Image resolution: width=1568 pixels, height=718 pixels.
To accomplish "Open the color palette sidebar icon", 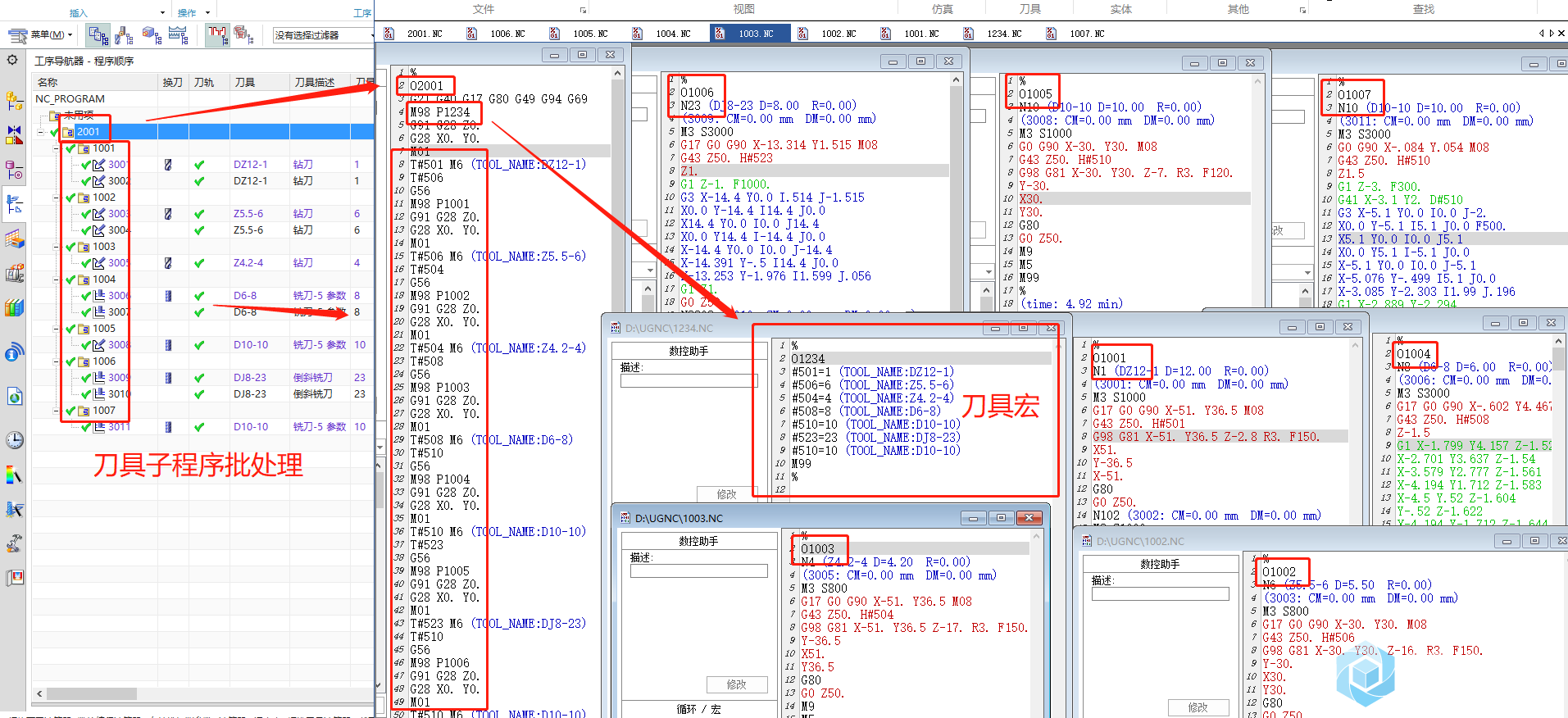I will coord(14,475).
